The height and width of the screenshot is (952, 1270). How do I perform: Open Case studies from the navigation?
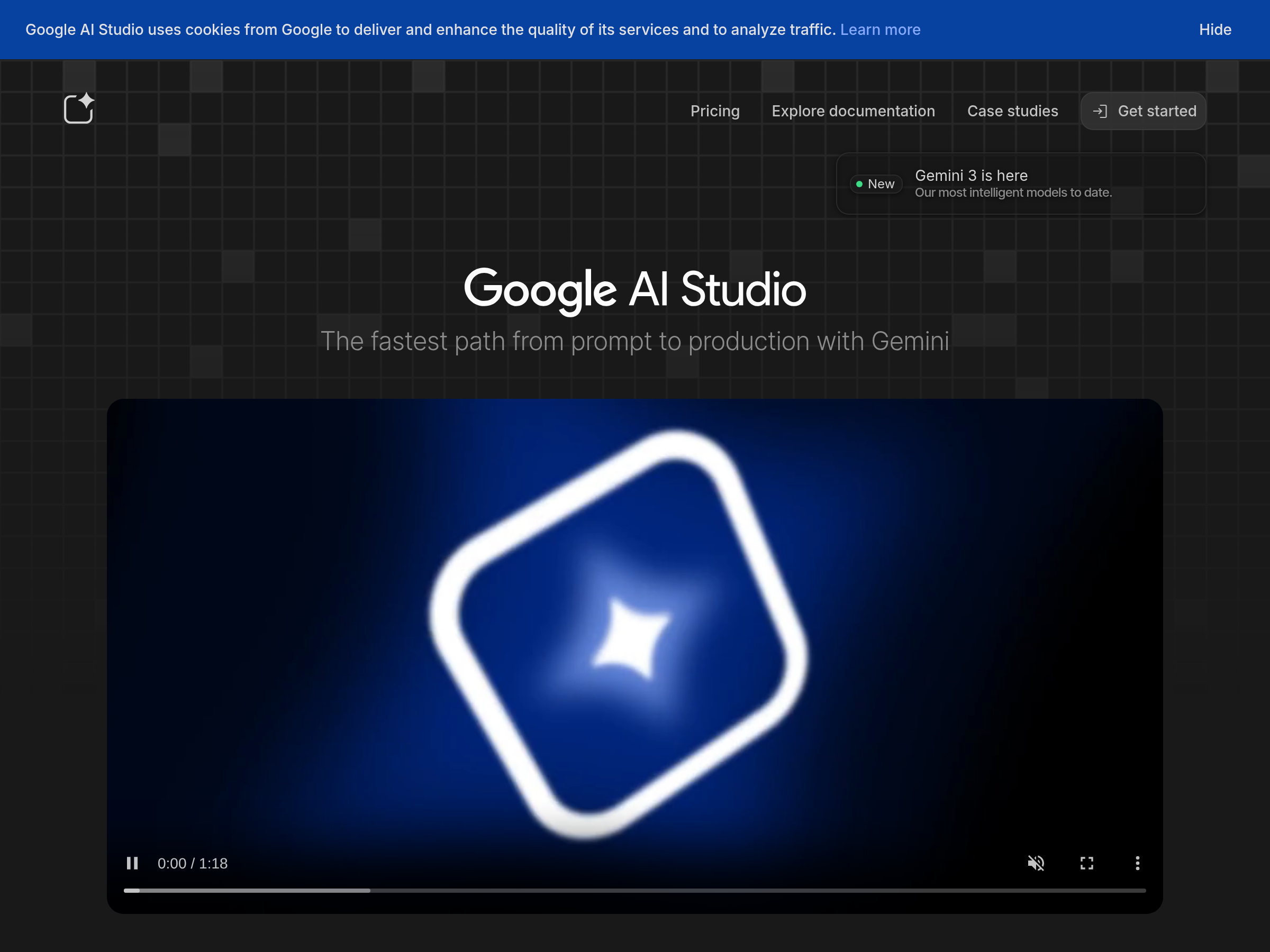1012,111
